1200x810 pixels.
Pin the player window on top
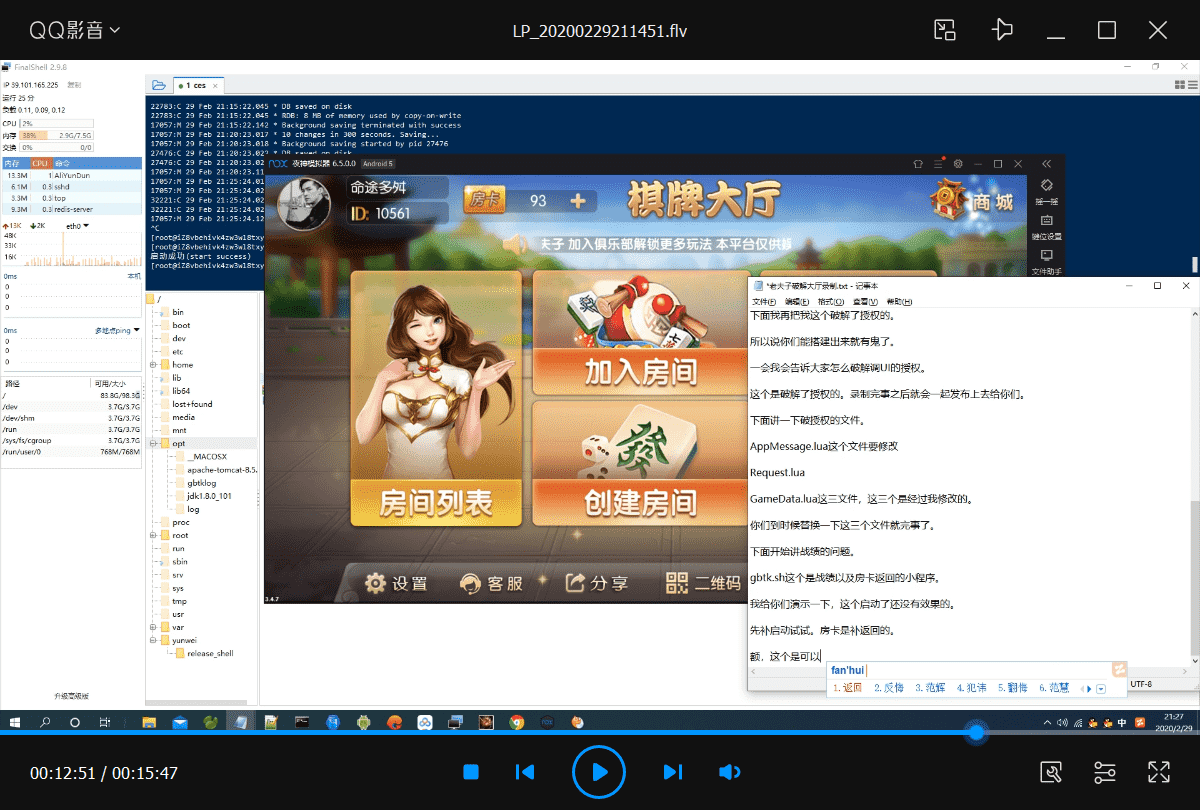pos(1002,30)
